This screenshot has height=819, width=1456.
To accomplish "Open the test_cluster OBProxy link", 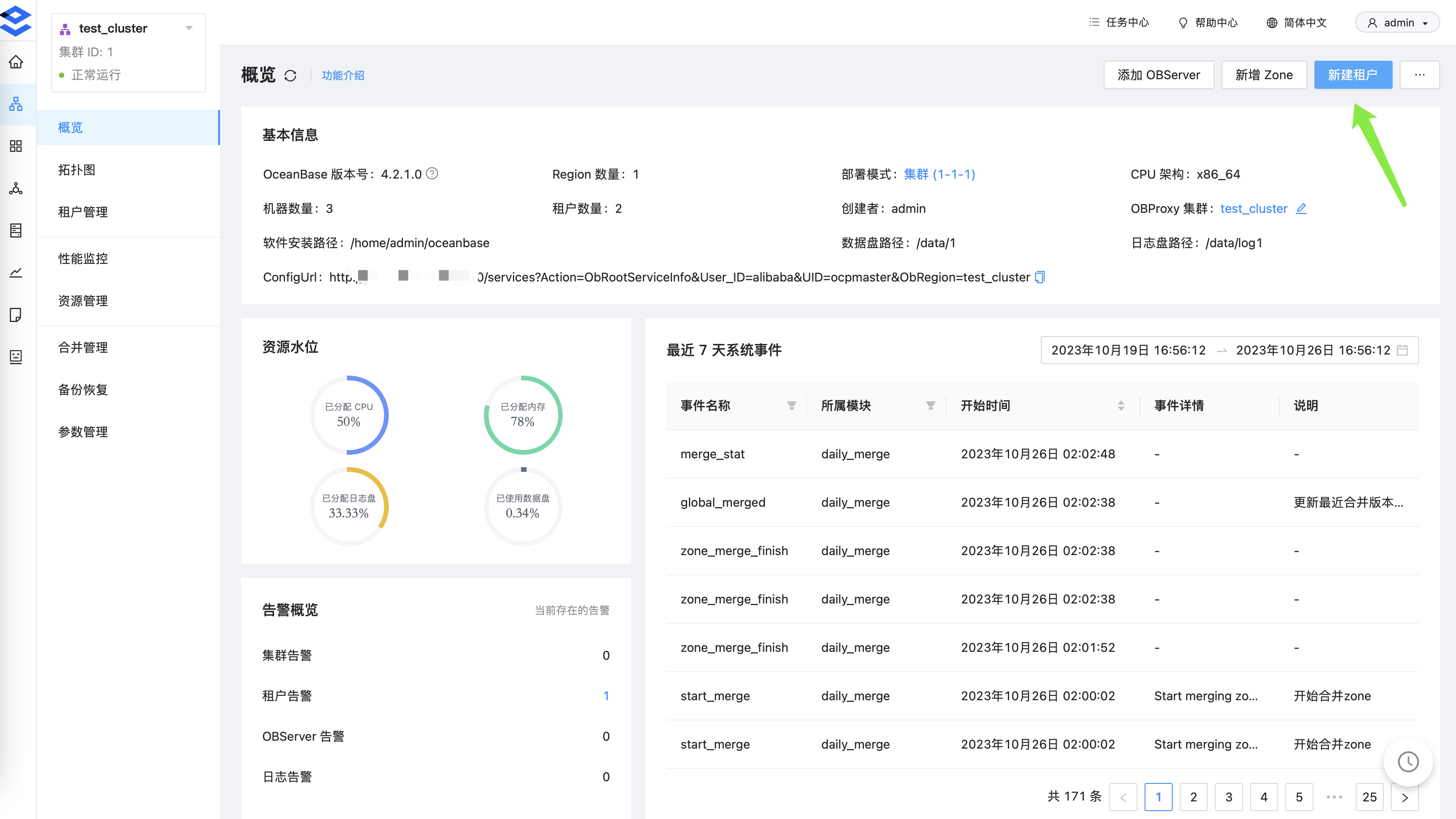I will [x=1254, y=208].
